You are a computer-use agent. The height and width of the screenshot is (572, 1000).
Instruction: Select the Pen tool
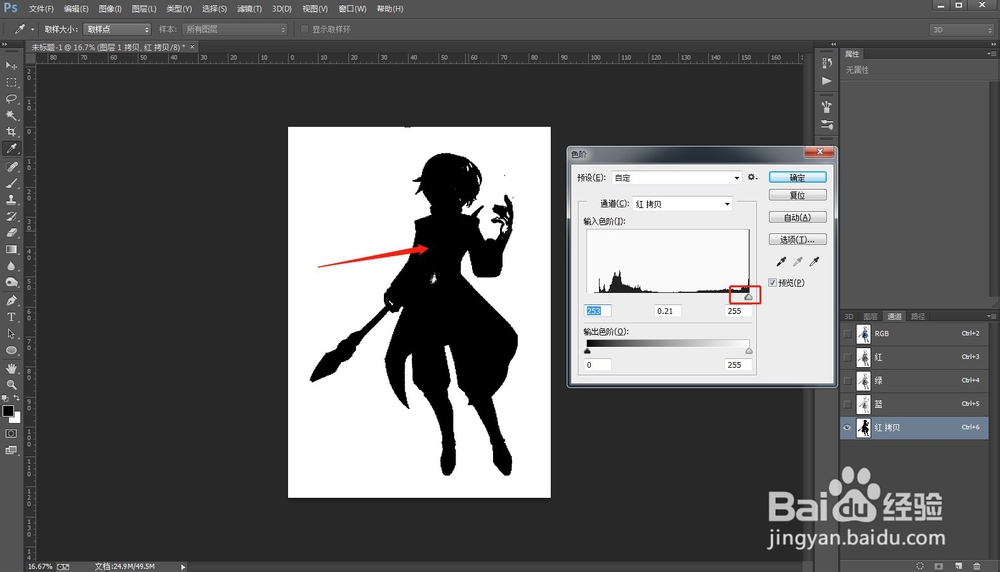(x=11, y=300)
